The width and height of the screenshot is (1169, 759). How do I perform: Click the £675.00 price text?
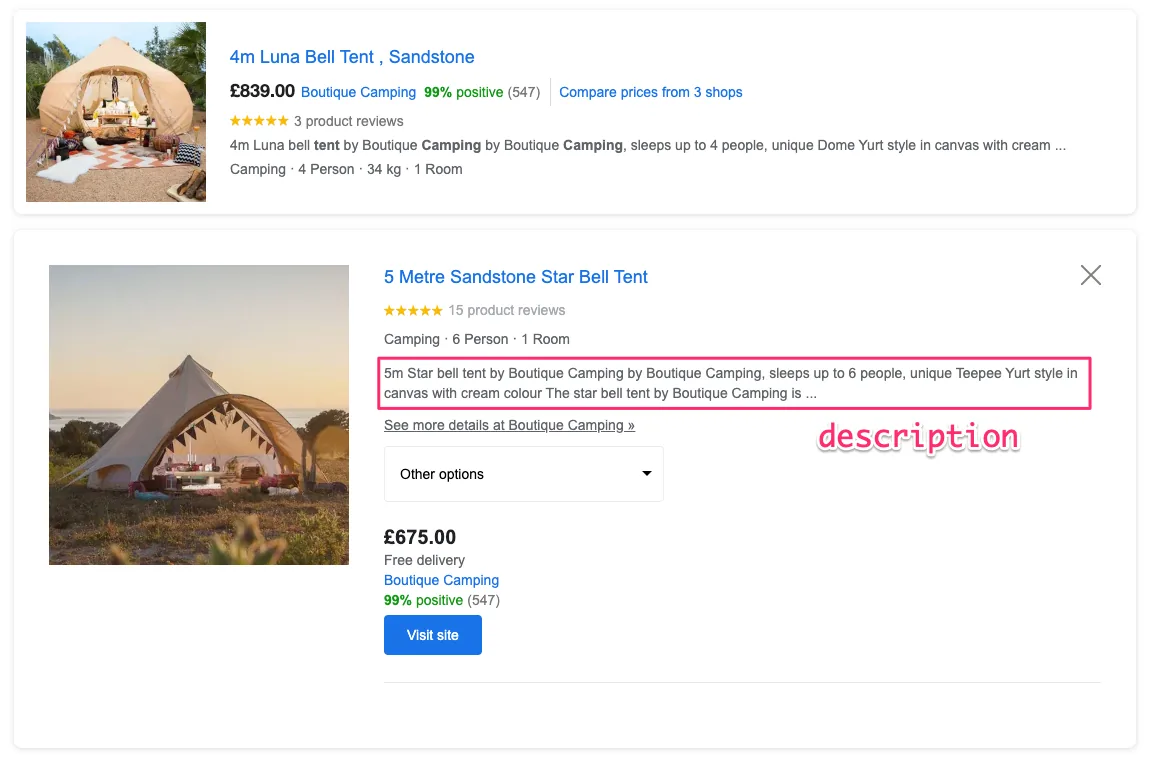[419, 537]
